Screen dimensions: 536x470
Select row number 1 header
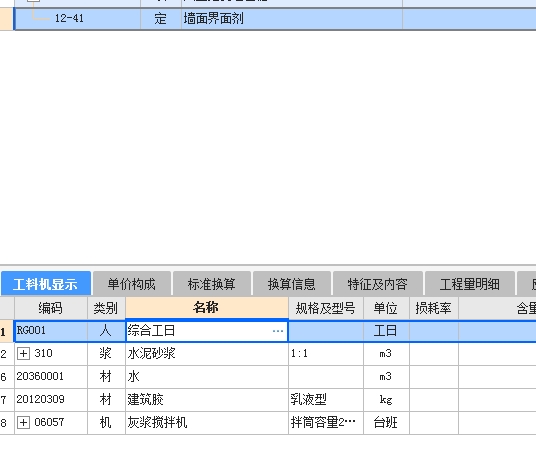tap(7, 331)
